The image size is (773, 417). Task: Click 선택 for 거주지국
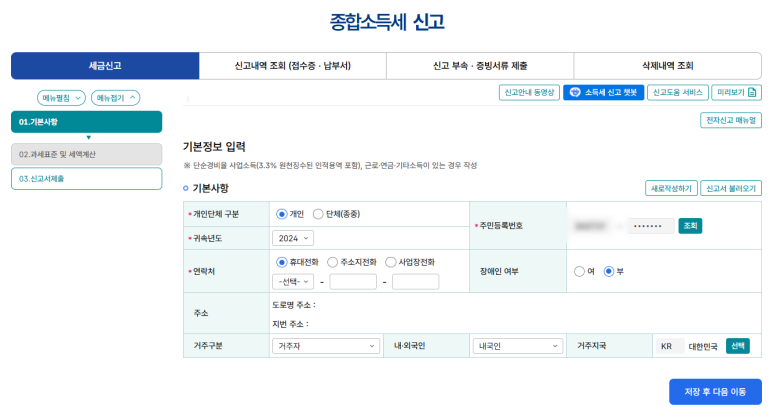point(738,346)
